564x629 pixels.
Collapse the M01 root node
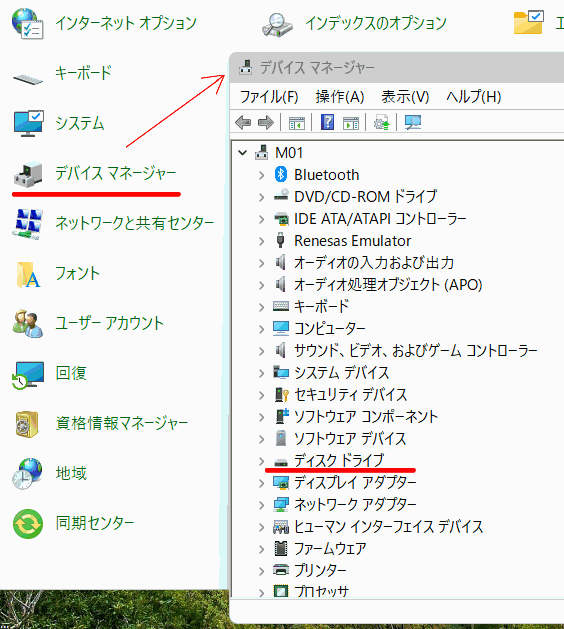pyautogui.click(x=242, y=152)
